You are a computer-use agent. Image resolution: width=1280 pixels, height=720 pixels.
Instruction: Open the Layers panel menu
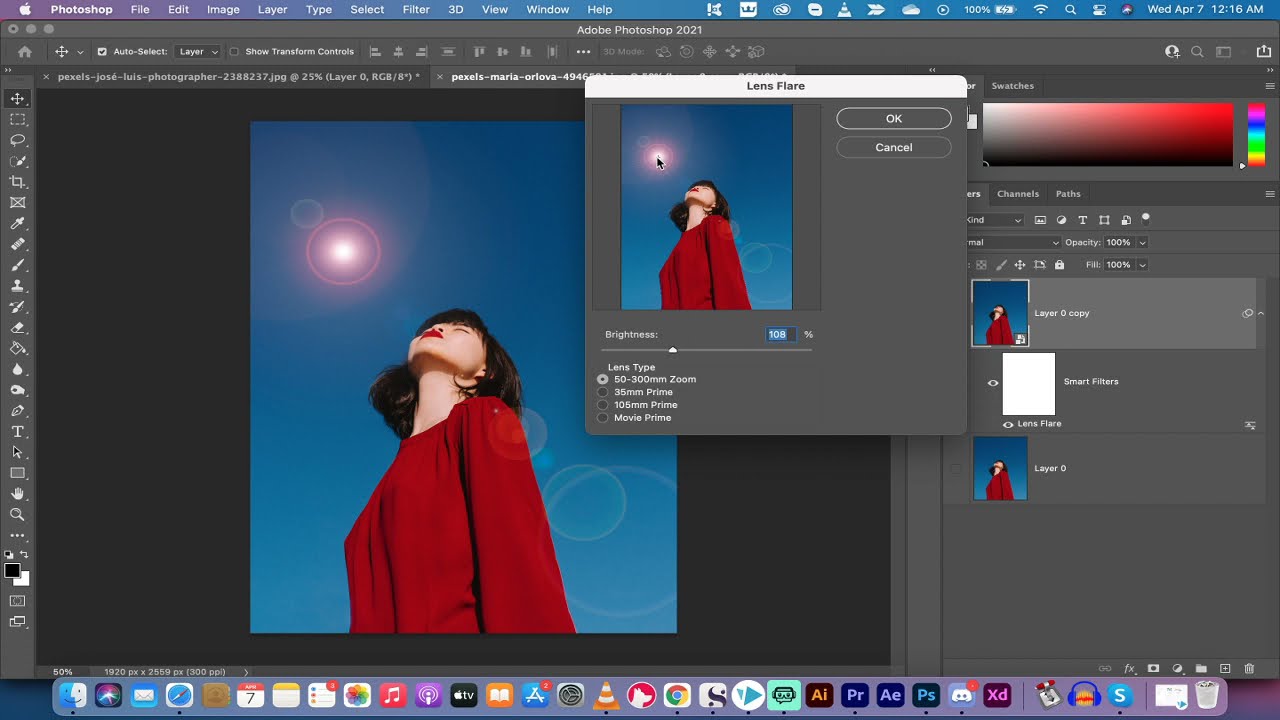pos(1270,194)
